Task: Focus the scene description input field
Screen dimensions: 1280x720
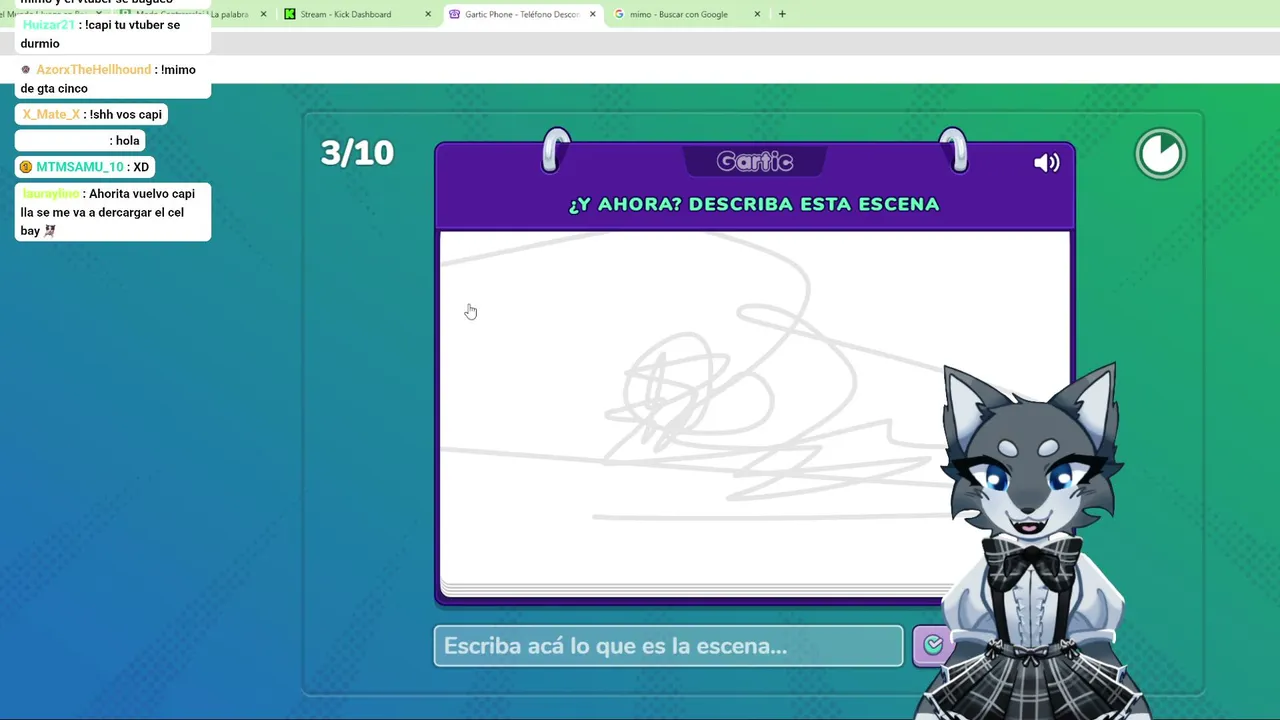Action: (668, 646)
